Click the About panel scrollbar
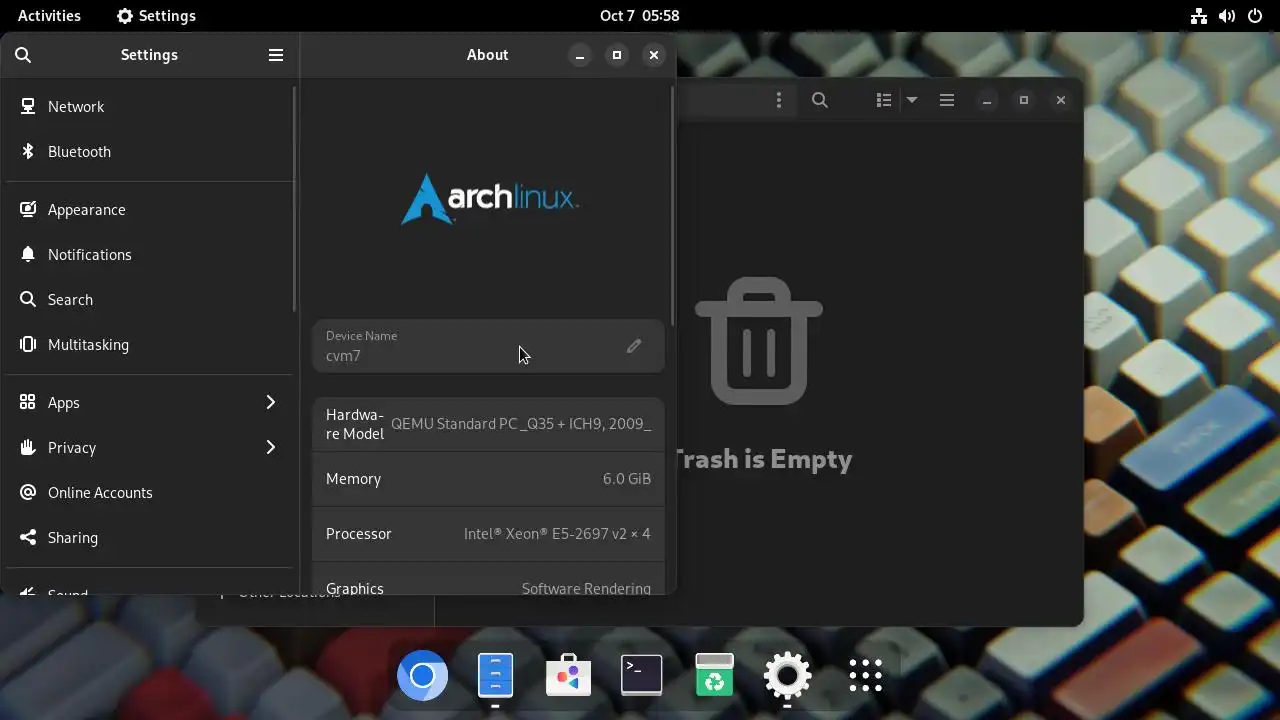1280x720 pixels. click(x=672, y=206)
